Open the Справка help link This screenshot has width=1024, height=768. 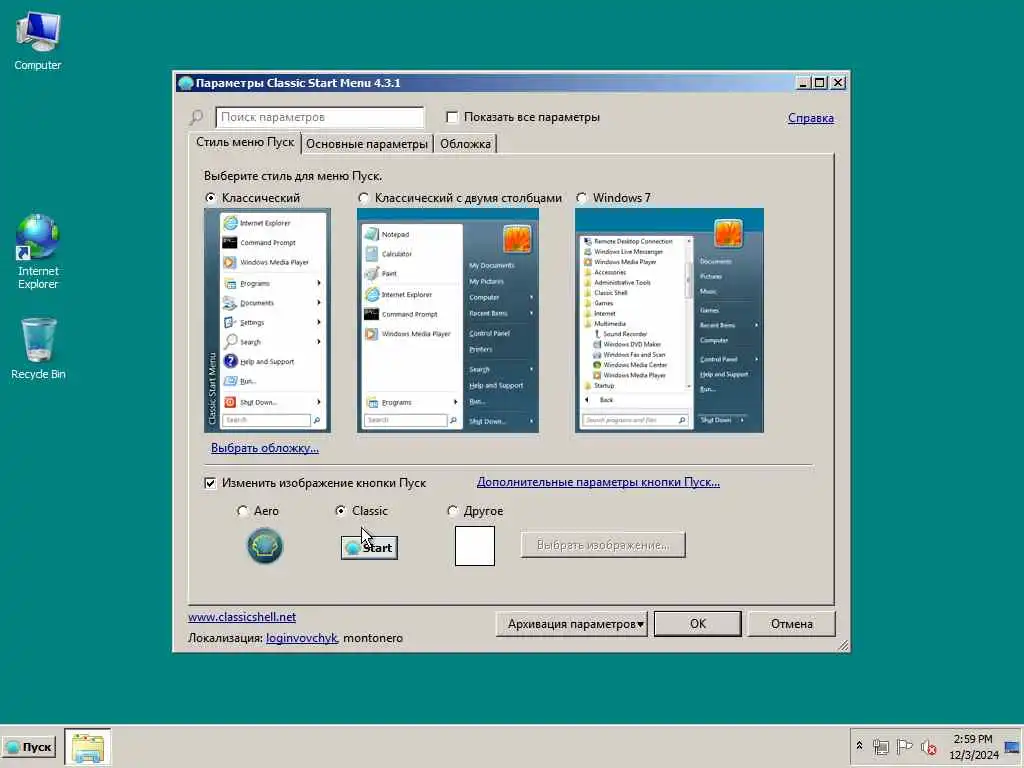[810, 118]
